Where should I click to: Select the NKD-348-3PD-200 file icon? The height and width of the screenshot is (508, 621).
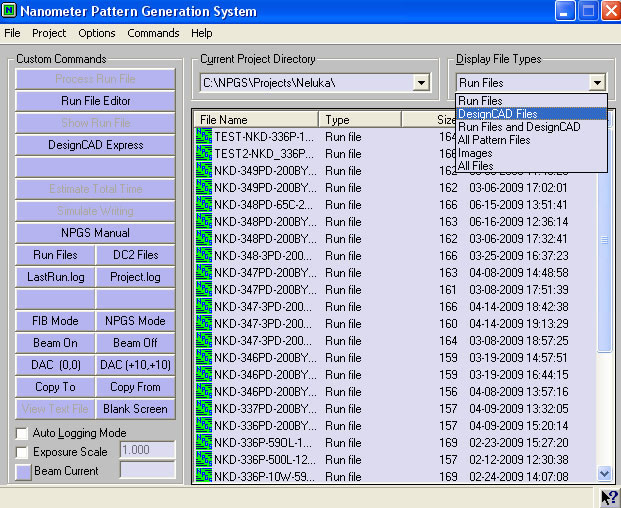coord(204,255)
